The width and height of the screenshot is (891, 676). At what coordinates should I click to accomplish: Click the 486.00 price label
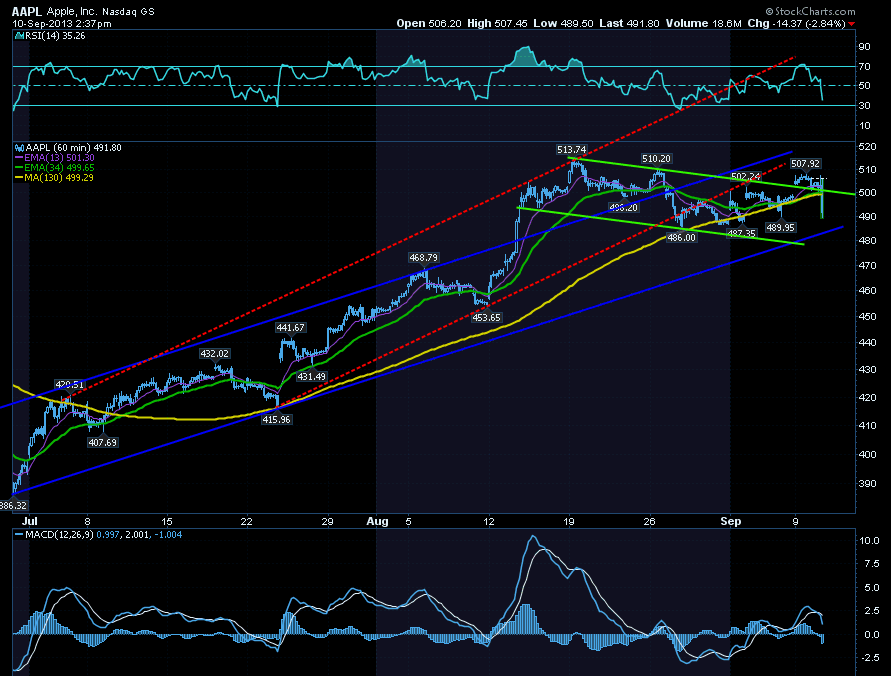pos(681,237)
